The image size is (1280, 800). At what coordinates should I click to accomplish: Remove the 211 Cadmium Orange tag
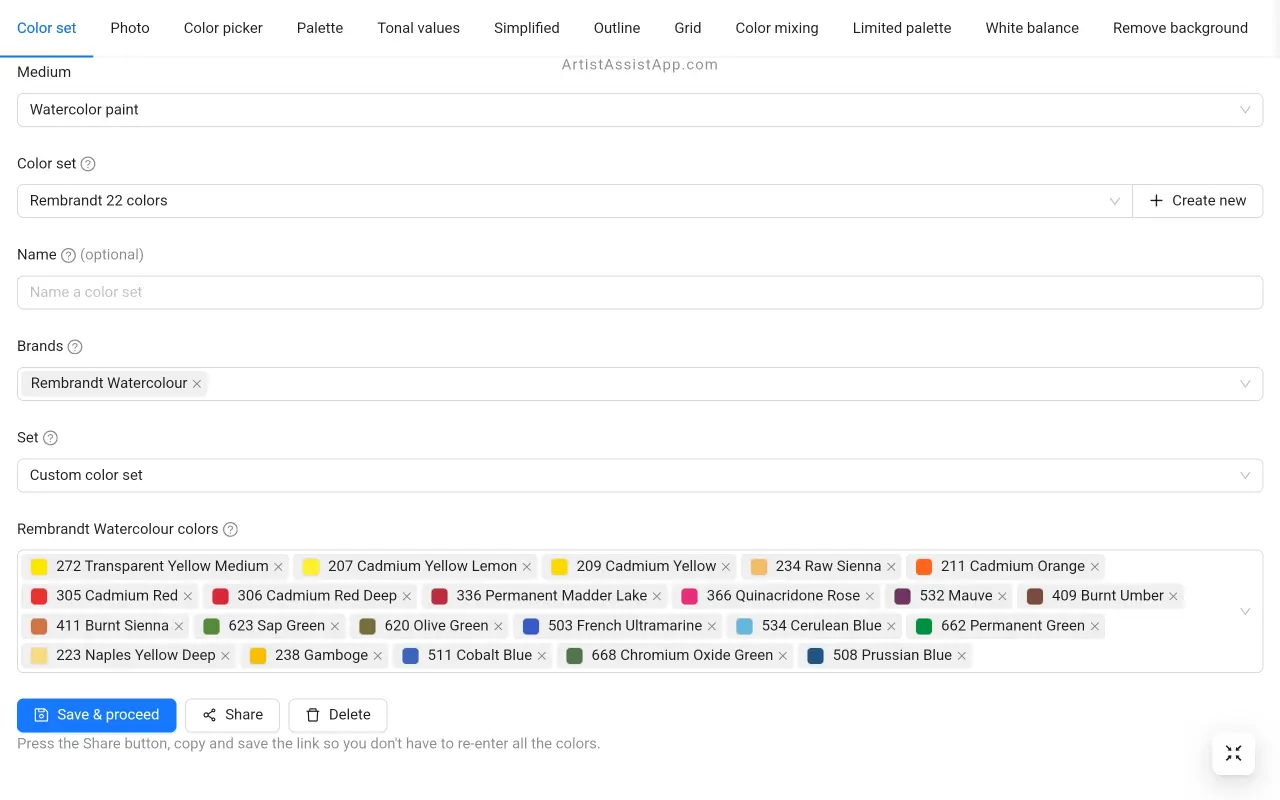(1095, 567)
